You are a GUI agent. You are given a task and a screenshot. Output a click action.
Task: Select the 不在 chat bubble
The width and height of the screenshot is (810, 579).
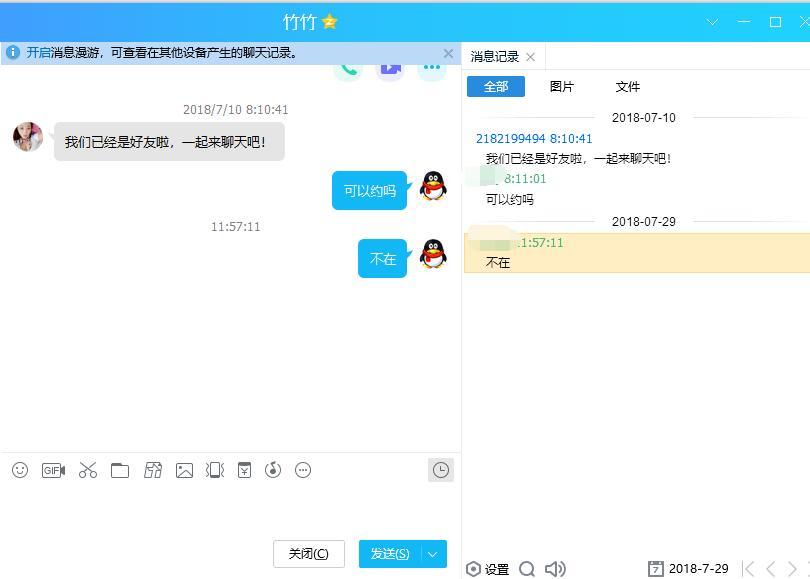click(x=383, y=258)
